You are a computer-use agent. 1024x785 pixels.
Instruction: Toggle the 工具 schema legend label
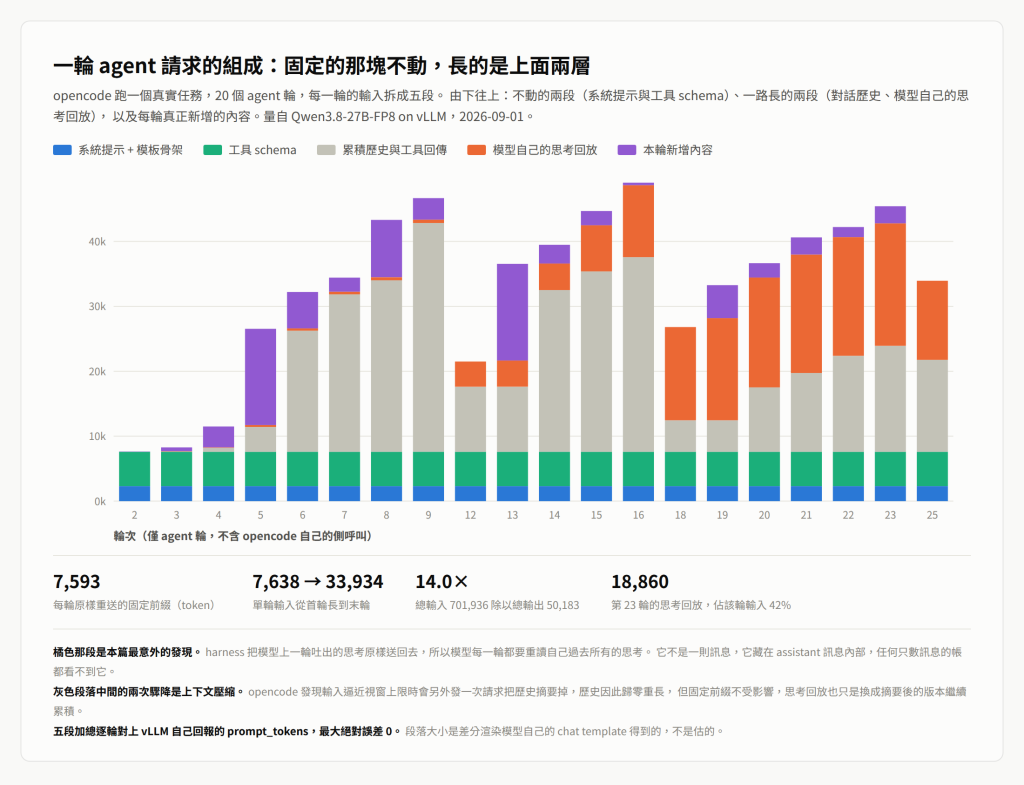click(x=263, y=150)
